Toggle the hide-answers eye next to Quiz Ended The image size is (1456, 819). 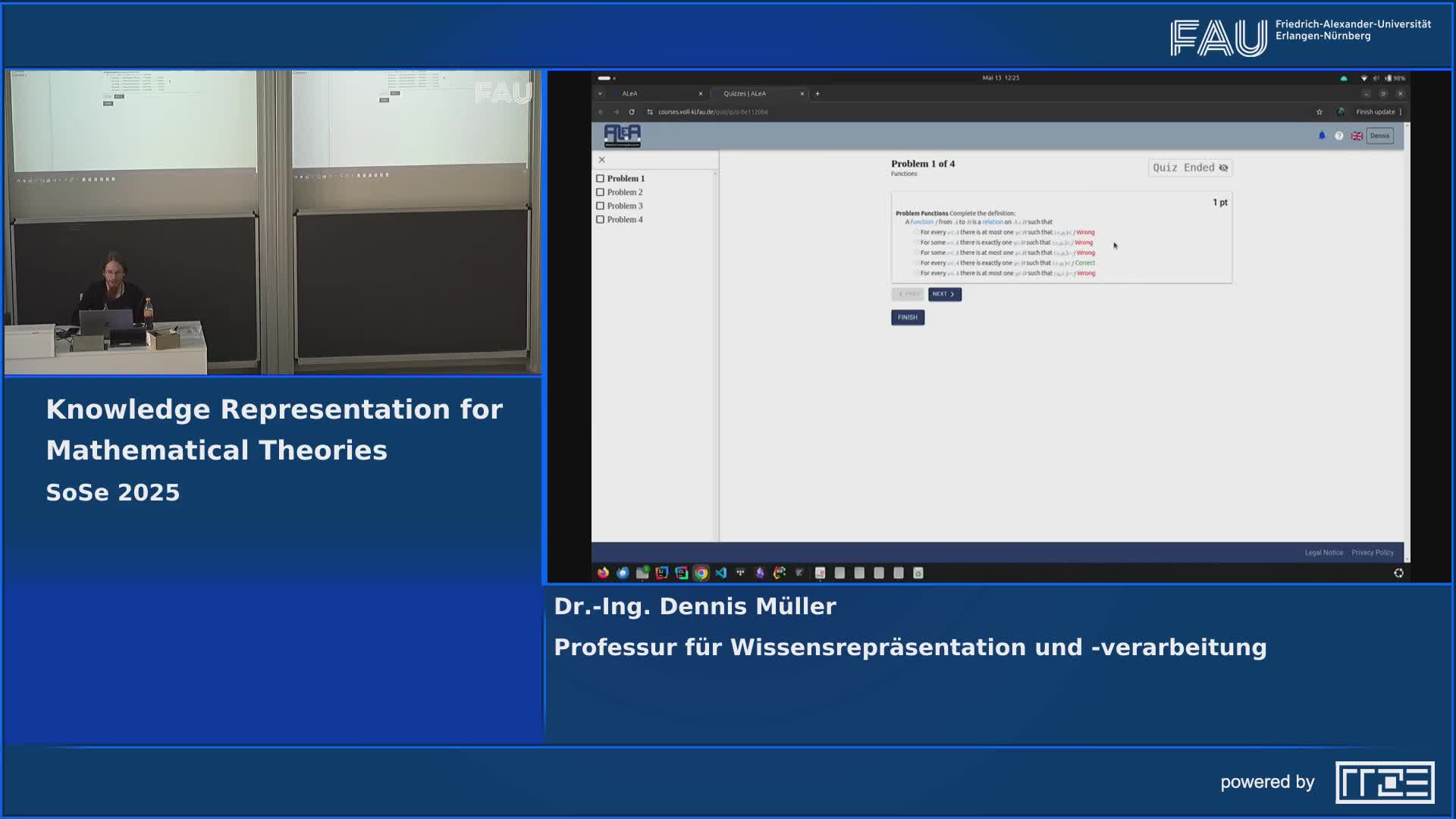(1223, 168)
